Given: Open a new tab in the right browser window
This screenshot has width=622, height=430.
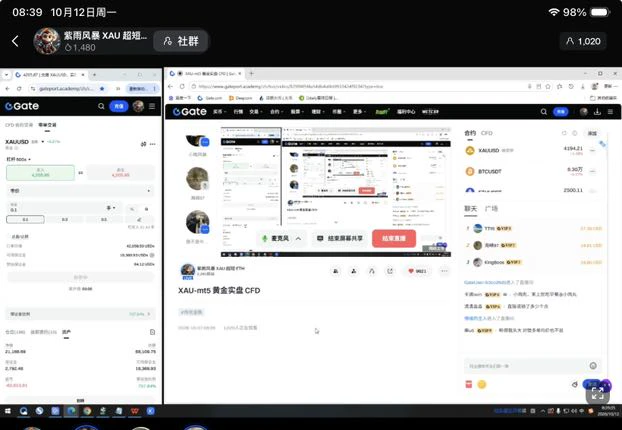Looking at the screenshot, I should (251, 74).
